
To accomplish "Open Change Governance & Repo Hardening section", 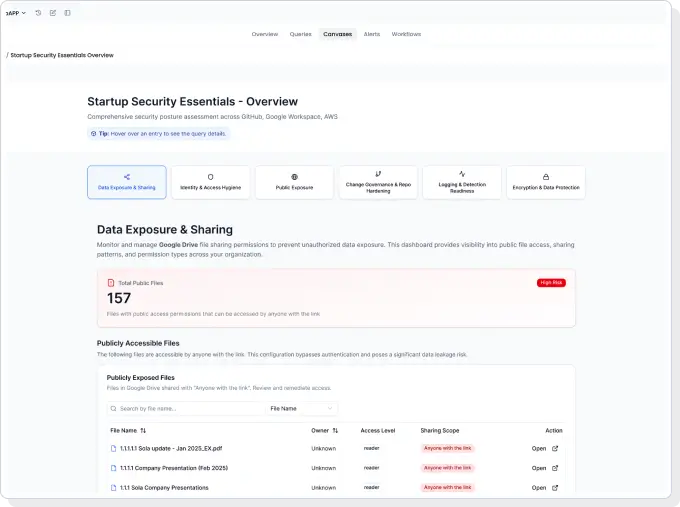I will point(378,182).
